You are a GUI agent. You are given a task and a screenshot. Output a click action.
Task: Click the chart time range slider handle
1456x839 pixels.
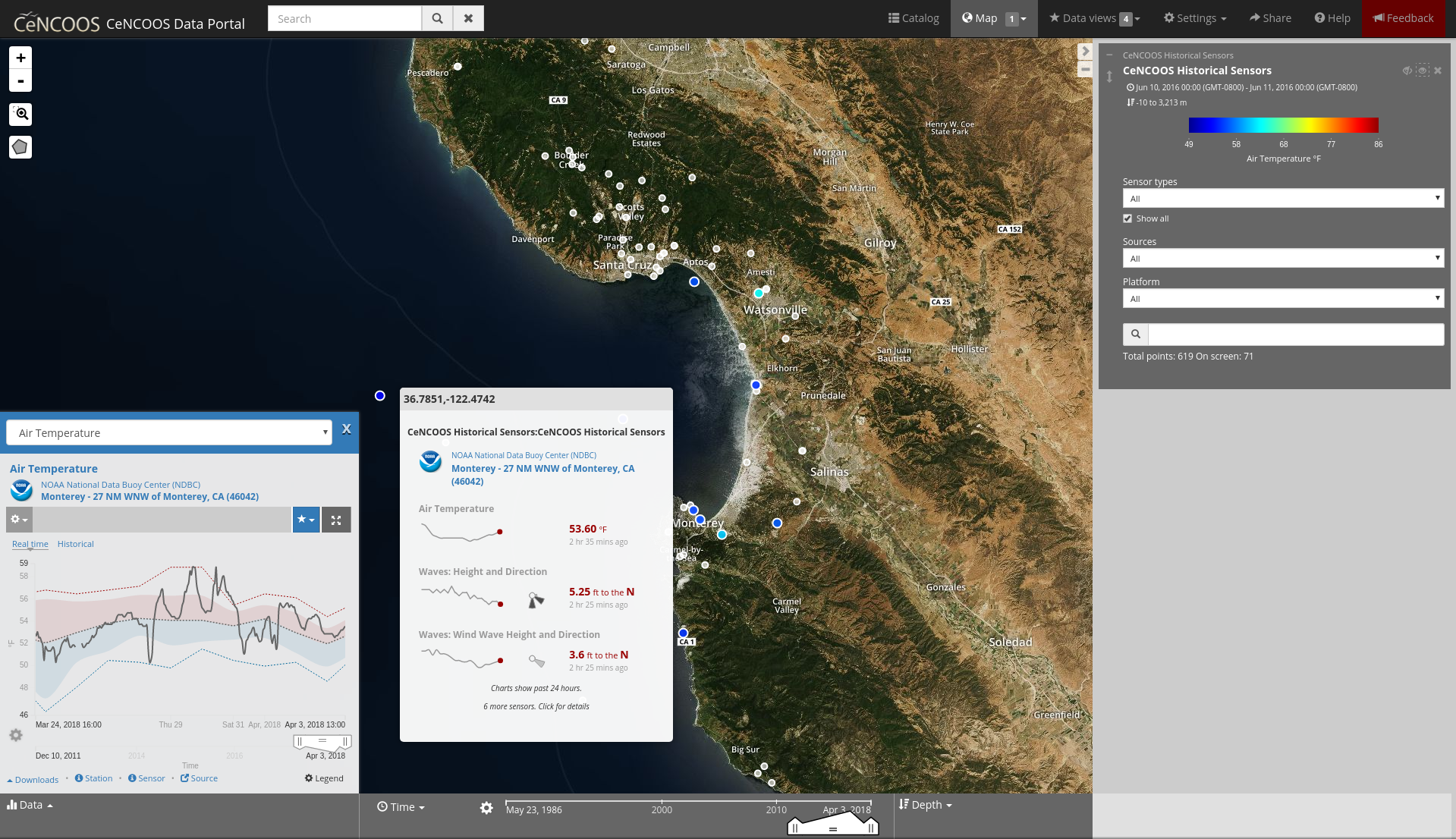pyautogui.click(x=322, y=741)
